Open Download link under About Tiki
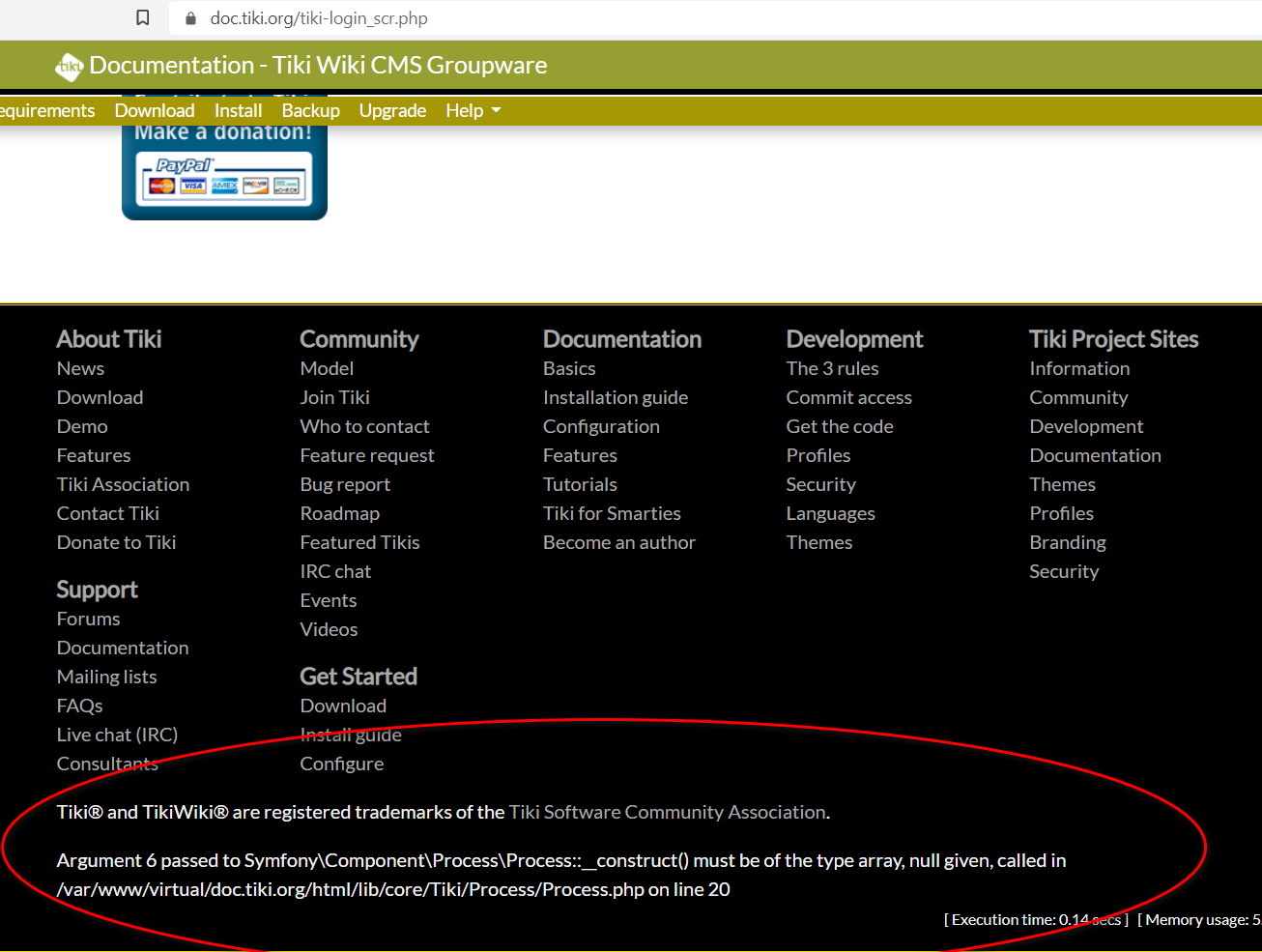This screenshot has height=952, width=1262. coord(100,397)
